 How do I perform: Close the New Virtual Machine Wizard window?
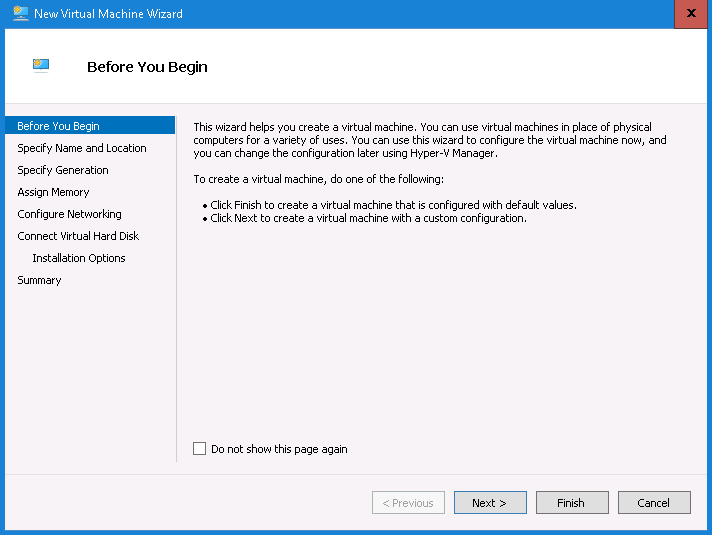(690, 14)
